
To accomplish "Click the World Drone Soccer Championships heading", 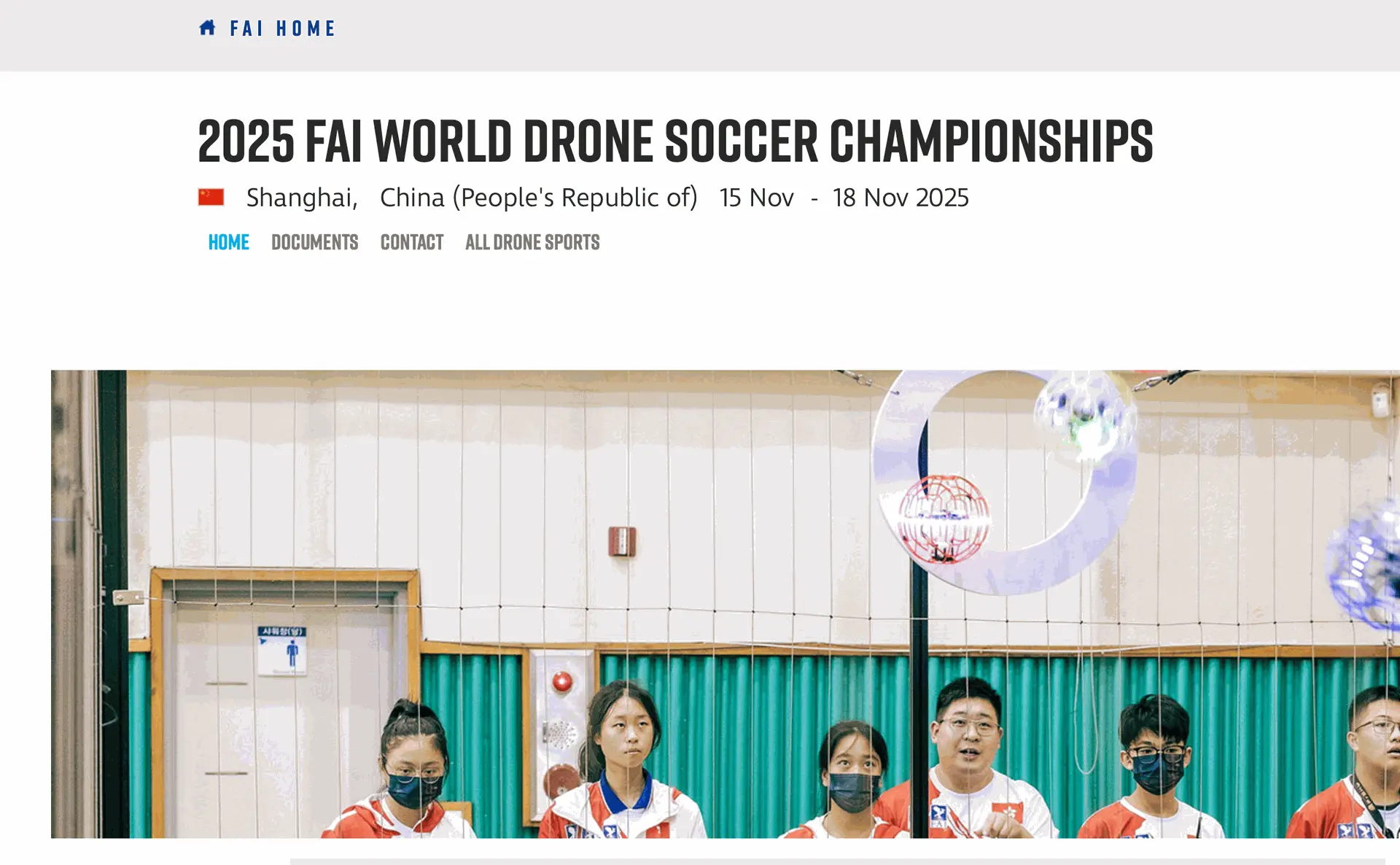I will click(x=675, y=141).
